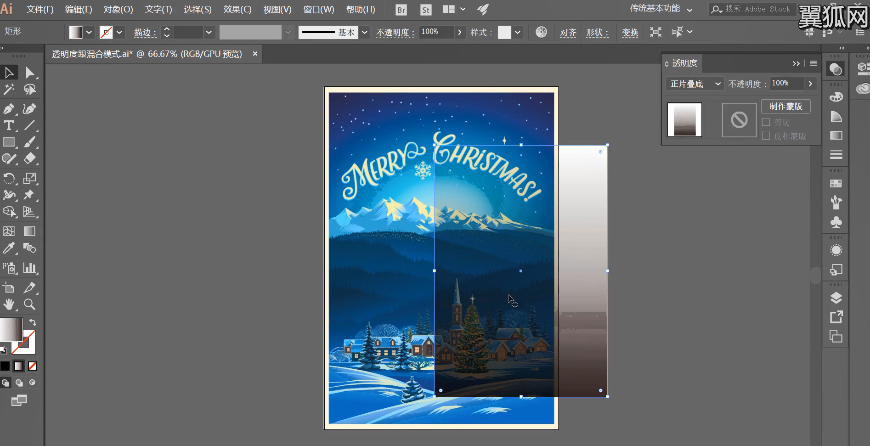870x446 pixels.
Task: Select the Hand tool
Action: (9, 304)
